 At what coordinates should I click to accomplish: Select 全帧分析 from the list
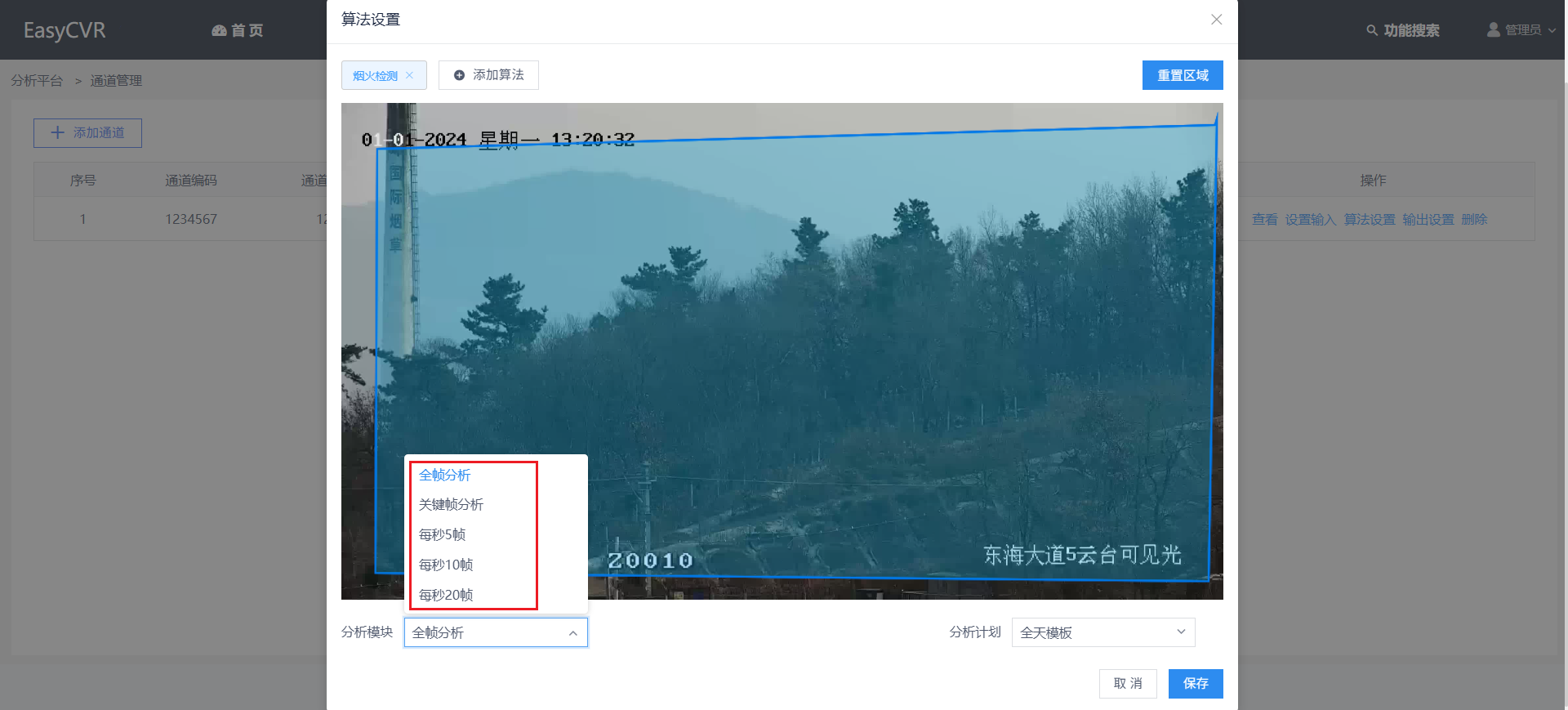[x=445, y=475]
